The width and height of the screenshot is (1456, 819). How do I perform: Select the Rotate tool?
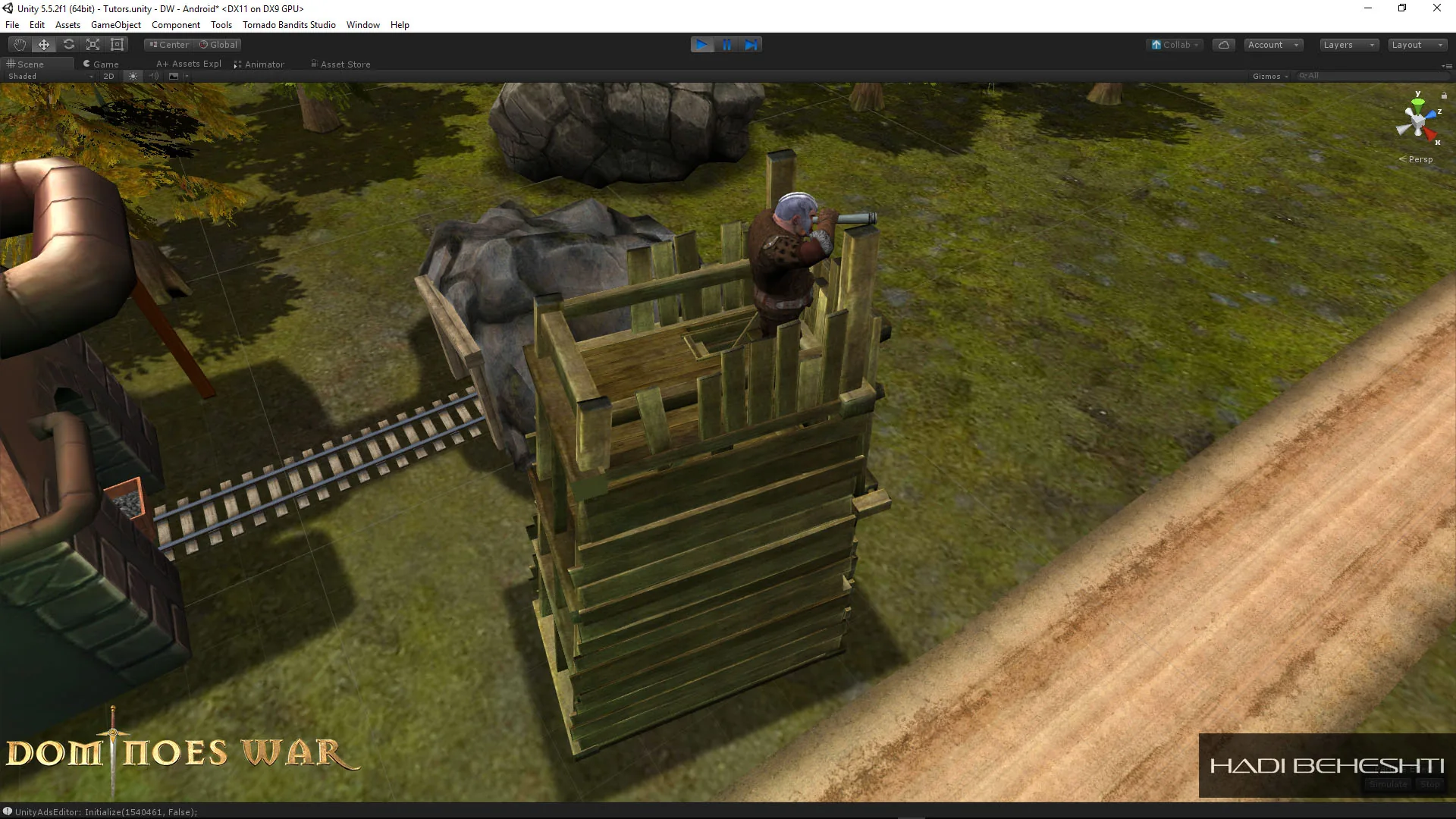click(68, 45)
